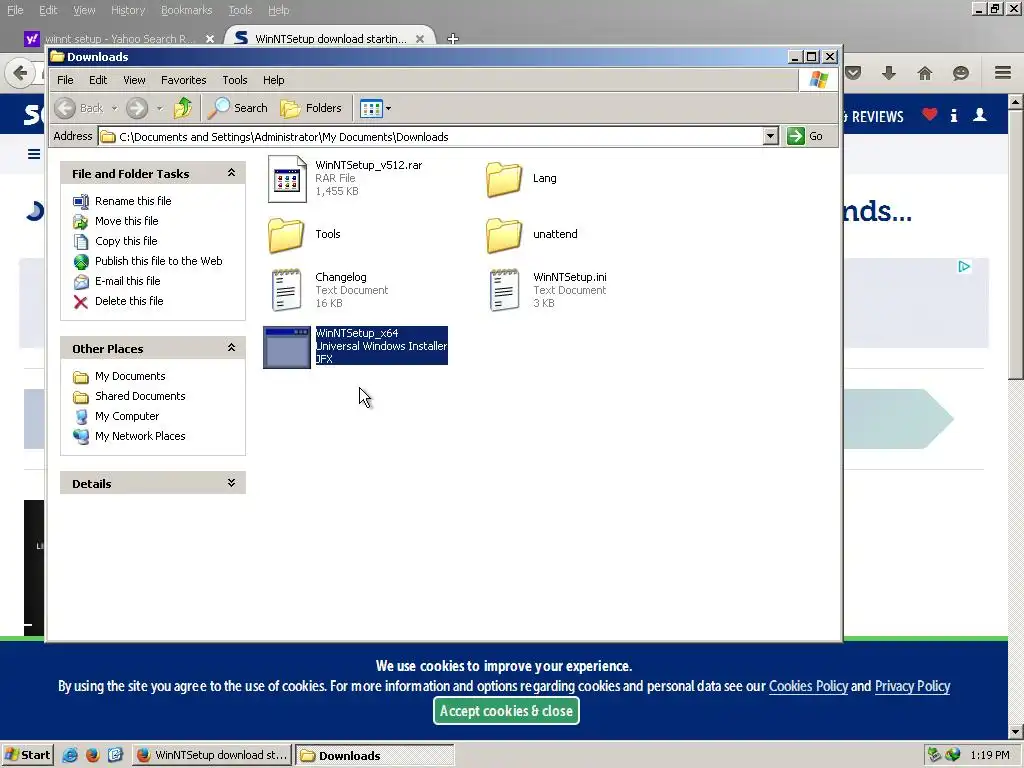The height and width of the screenshot is (768, 1024).
Task: Open the Firefox History menu
Action: point(128,10)
